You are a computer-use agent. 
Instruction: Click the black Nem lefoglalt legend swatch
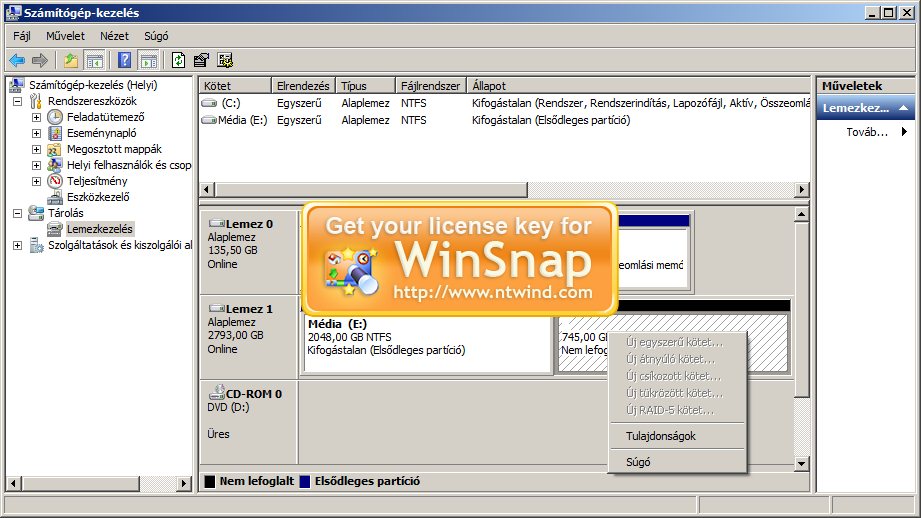pos(210,482)
